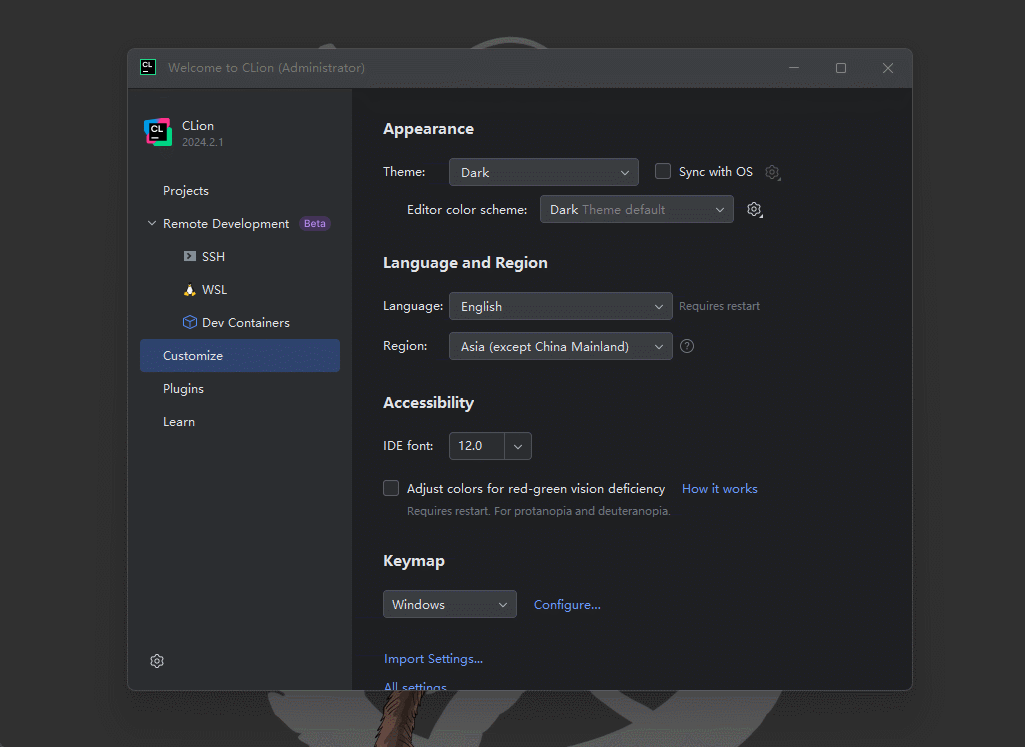Collapse the Remote Development tree section
1025x747 pixels.
pyautogui.click(x=152, y=224)
